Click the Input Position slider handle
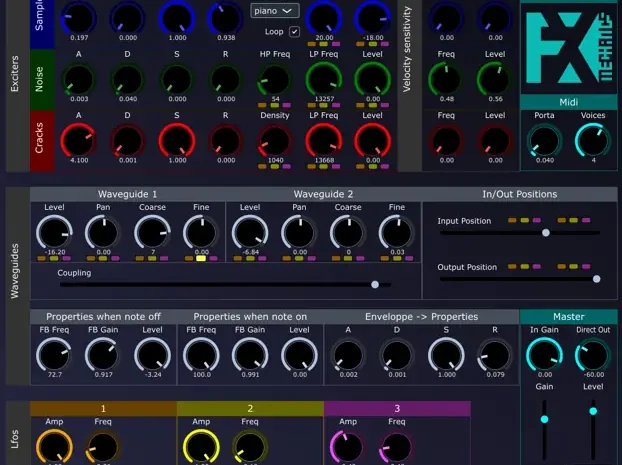 pyautogui.click(x=546, y=233)
